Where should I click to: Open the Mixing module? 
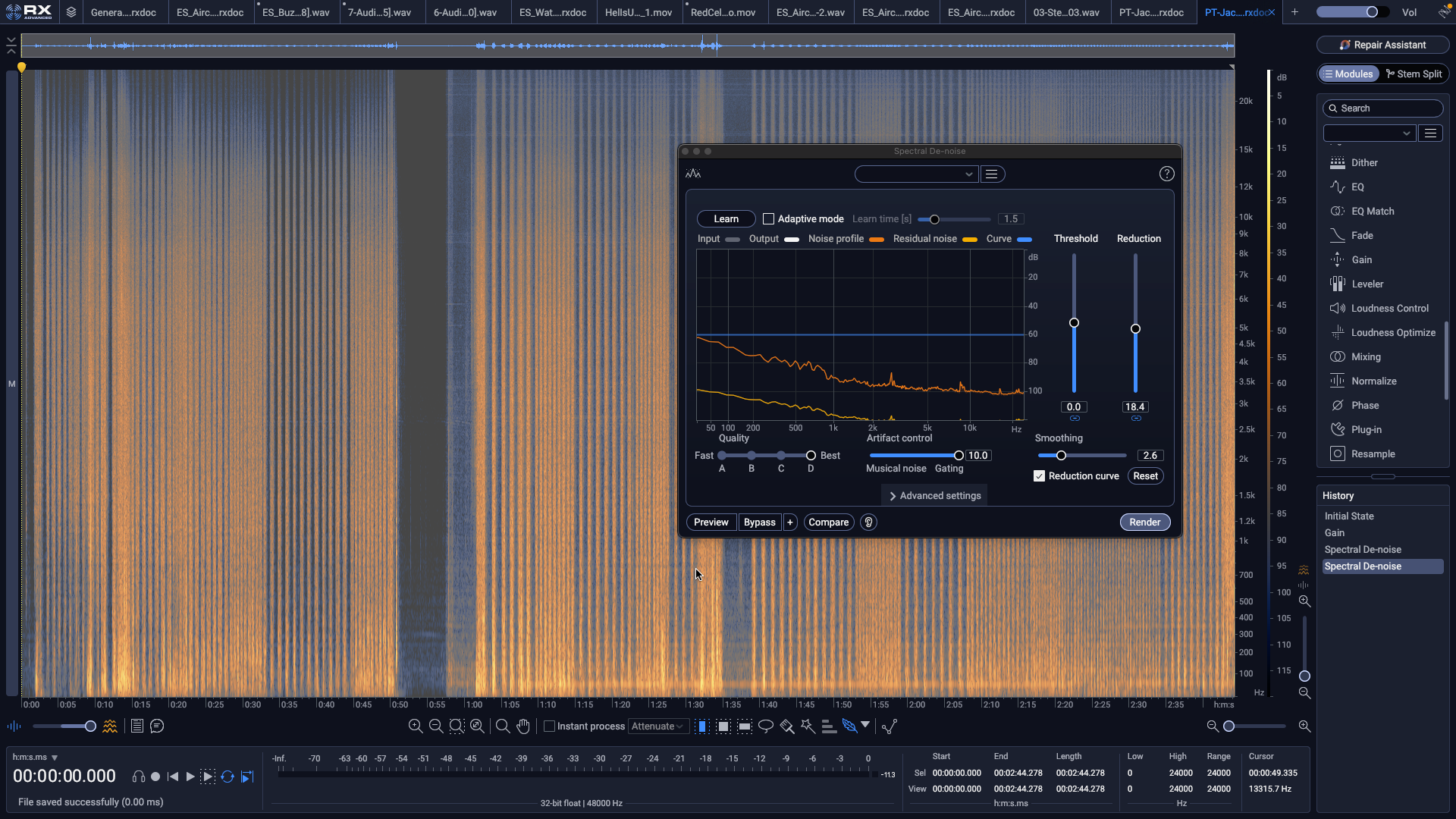pos(1365,356)
